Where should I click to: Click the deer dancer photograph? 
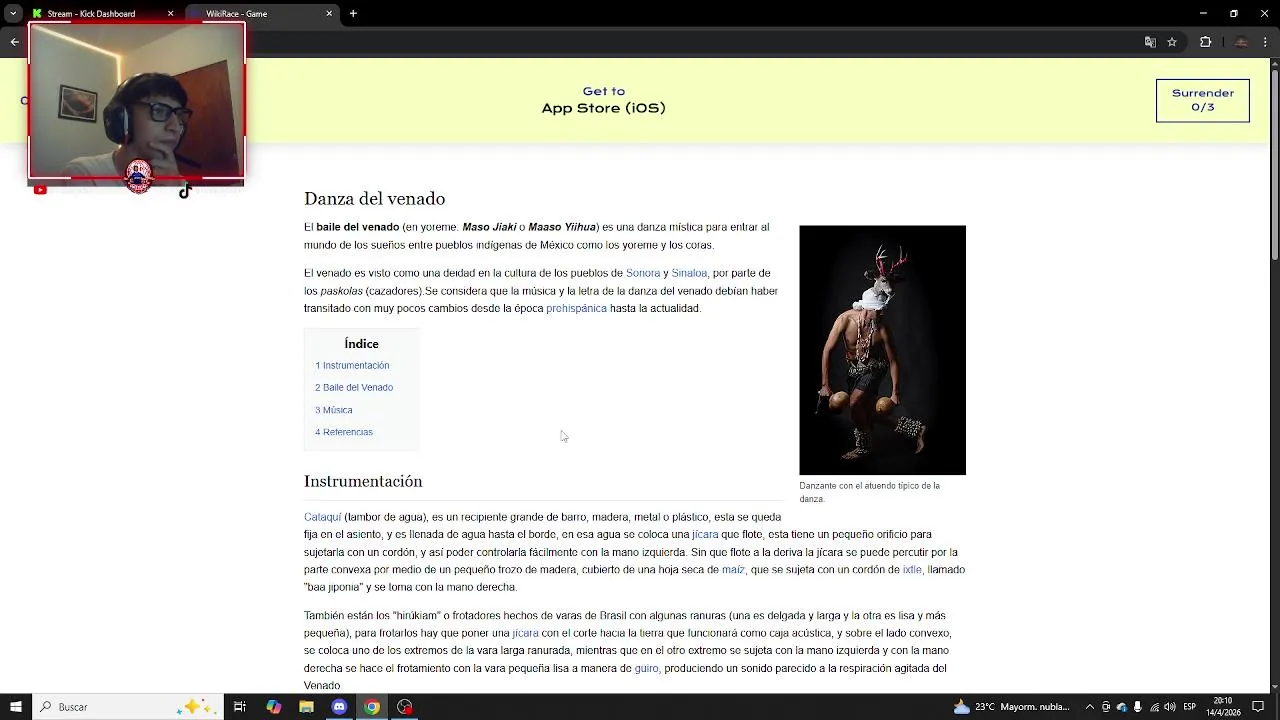882,350
